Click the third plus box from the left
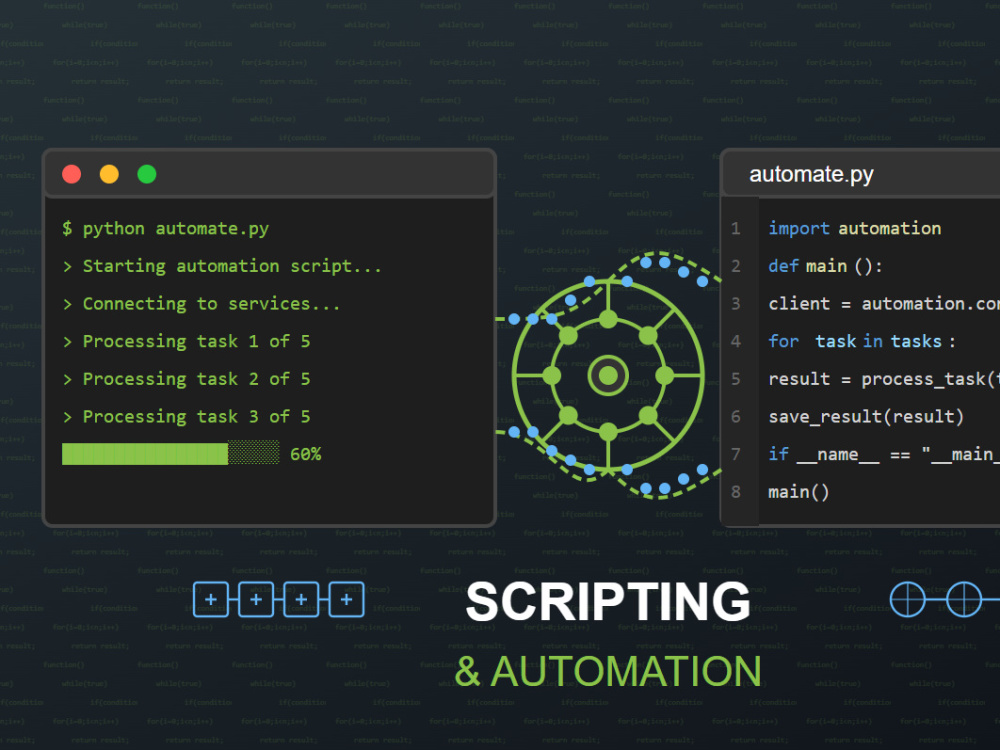The width and height of the screenshot is (1000, 750). [301, 599]
